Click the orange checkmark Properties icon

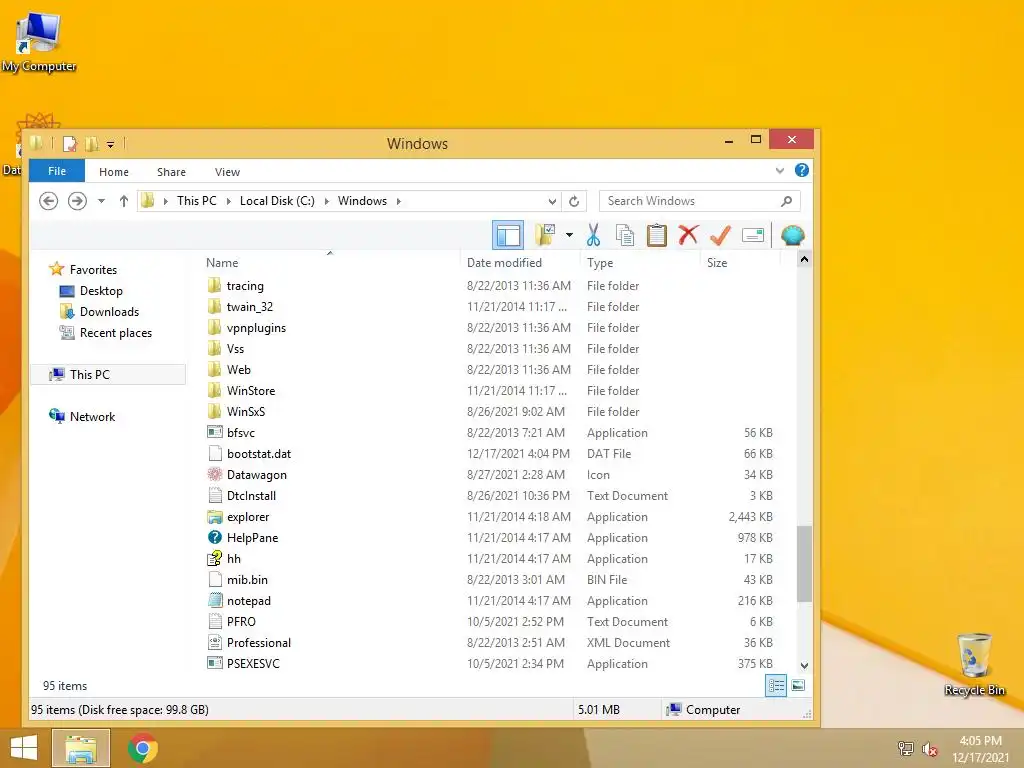tap(720, 234)
